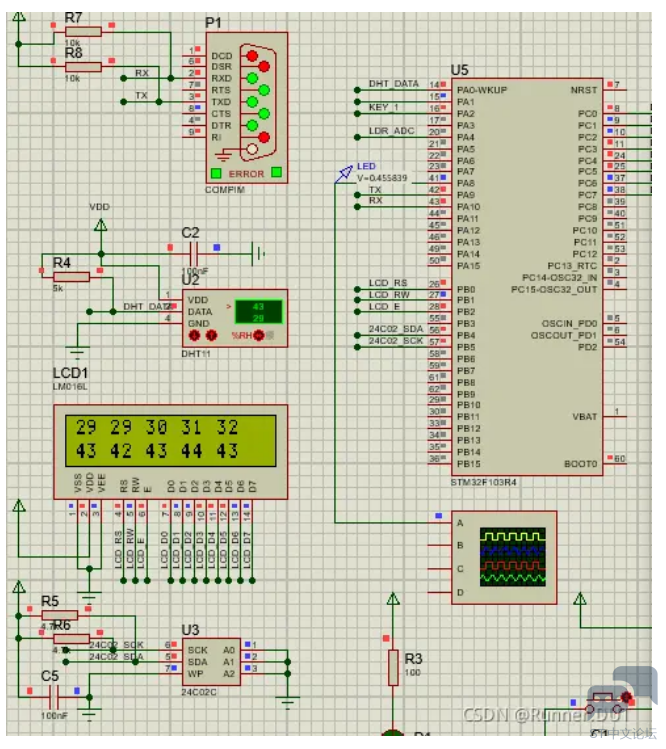Click the NRST pin label on U5
Viewport: 666px width, 749px height.
coord(583,90)
